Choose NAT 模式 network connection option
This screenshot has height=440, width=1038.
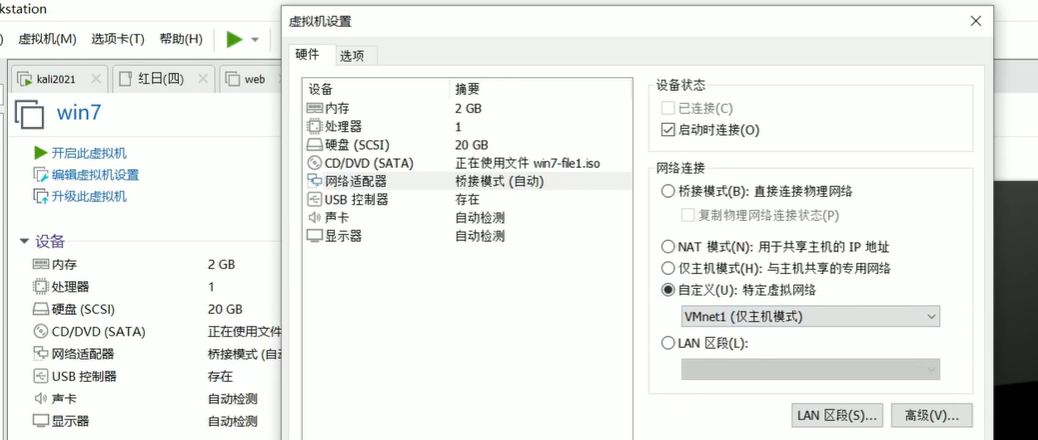pyautogui.click(x=669, y=247)
